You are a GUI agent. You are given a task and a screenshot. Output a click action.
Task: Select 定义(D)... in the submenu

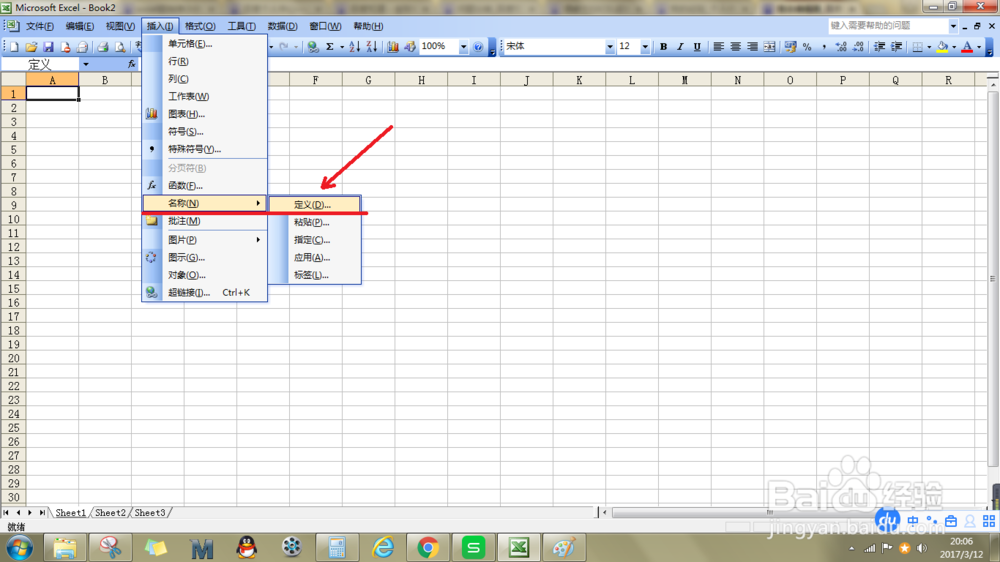point(315,205)
